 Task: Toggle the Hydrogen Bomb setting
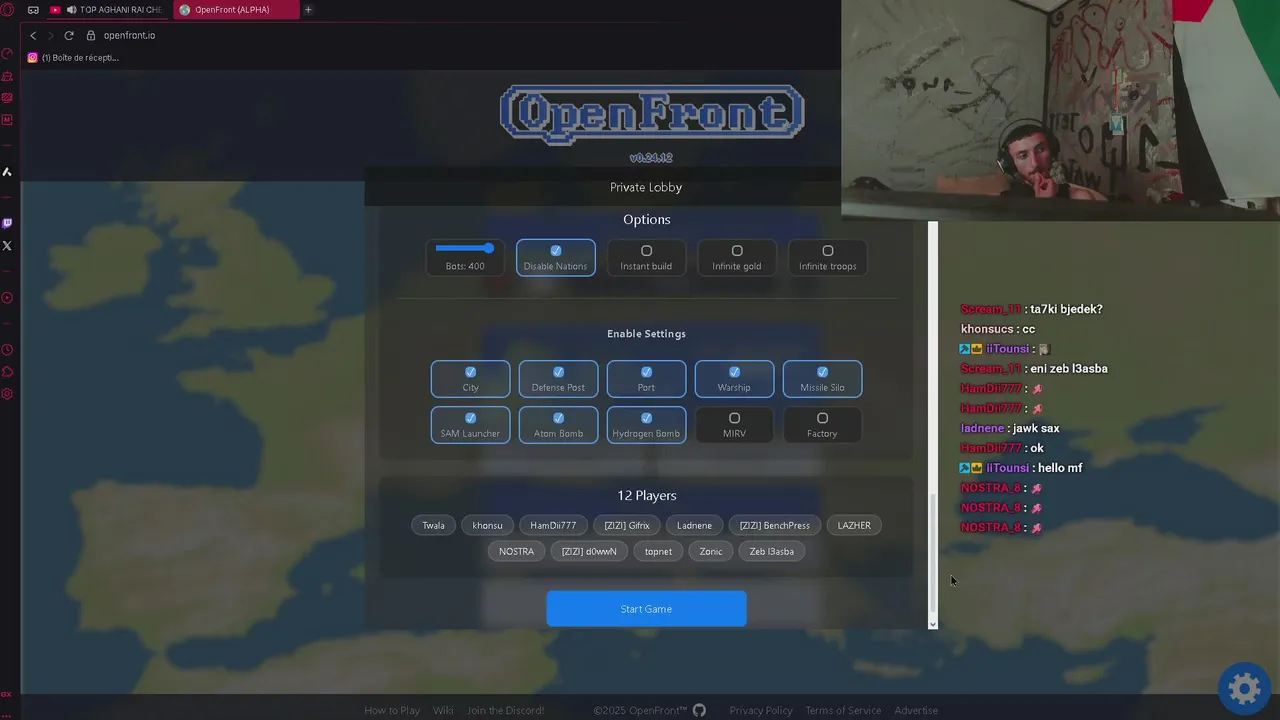coord(646,425)
